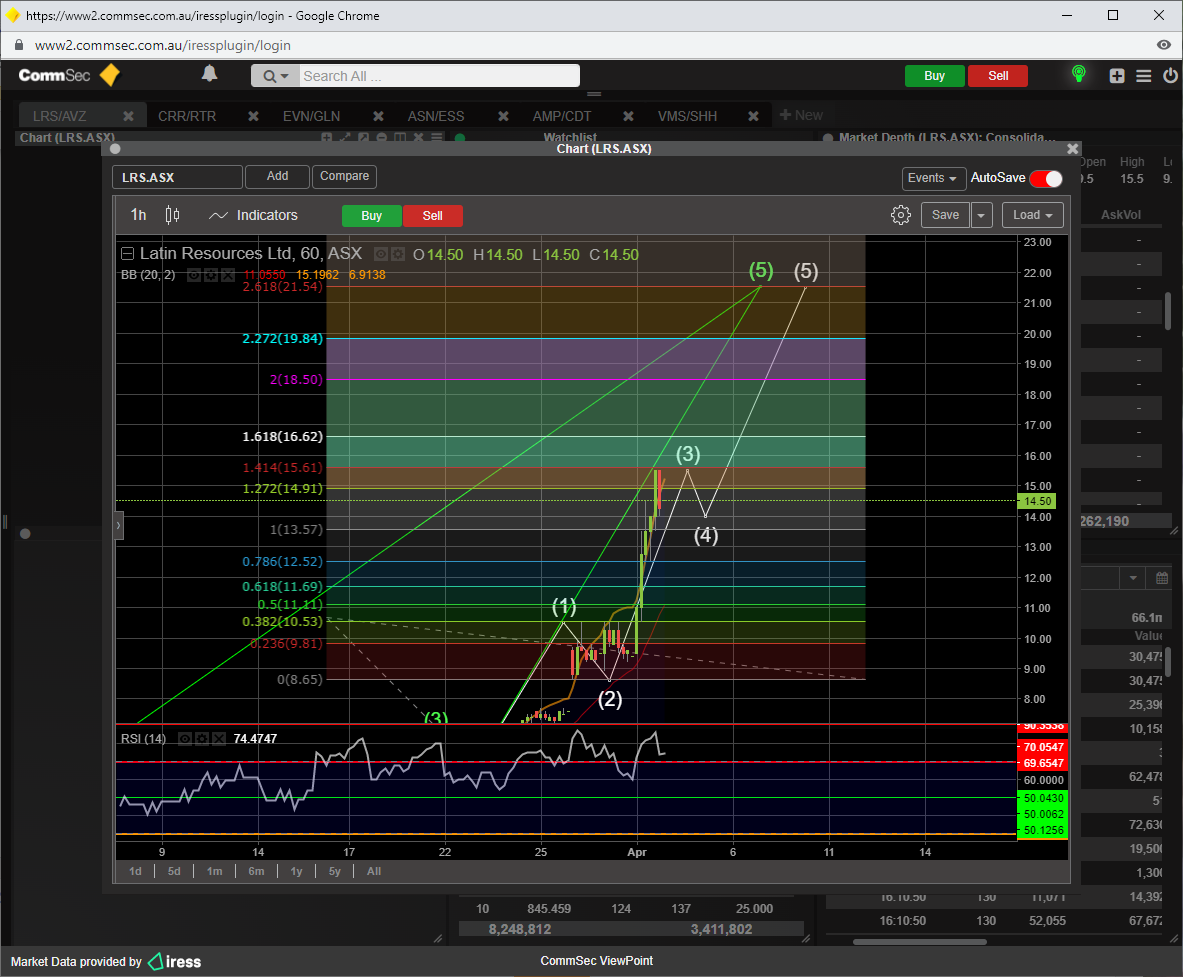The image size is (1183, 977).
Task: Open chart settings gear icon
Action: point(900,215)
